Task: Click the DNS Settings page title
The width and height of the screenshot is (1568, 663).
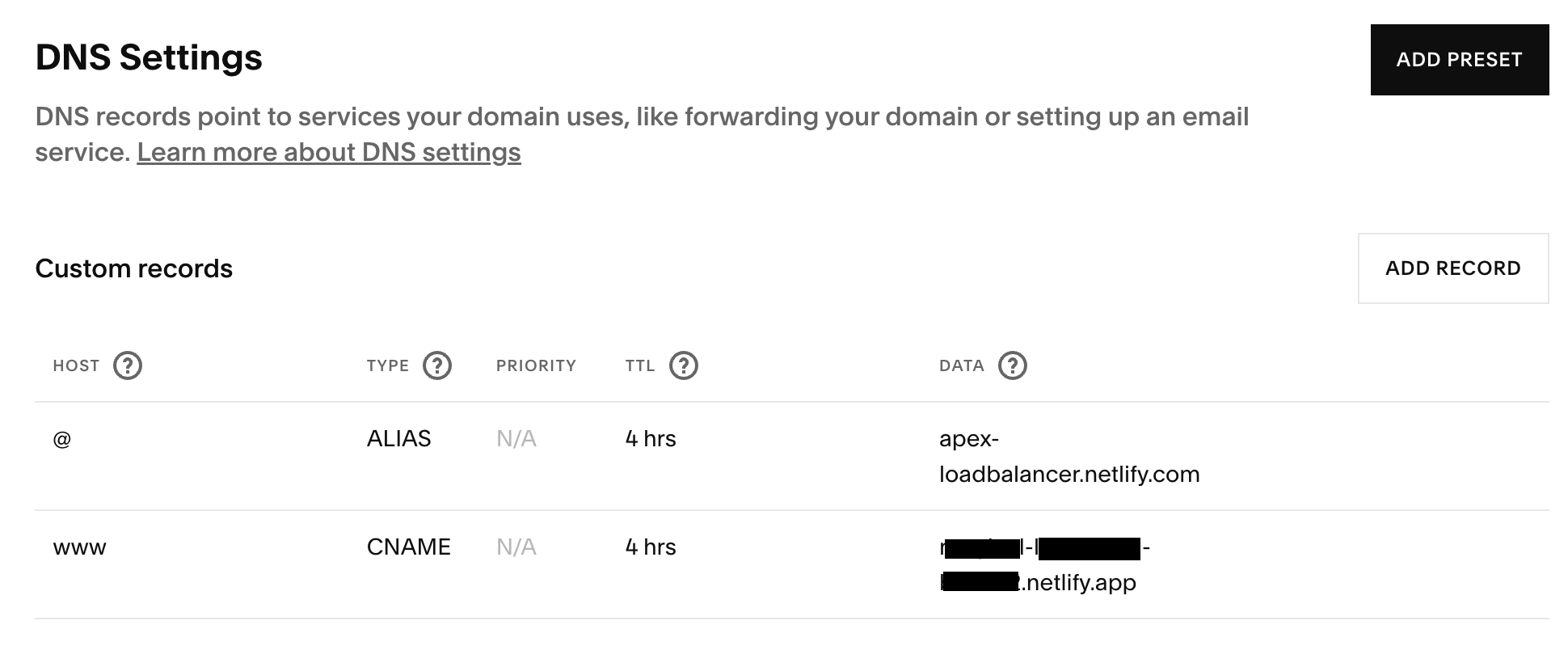Action: click(x=149, y=57)
